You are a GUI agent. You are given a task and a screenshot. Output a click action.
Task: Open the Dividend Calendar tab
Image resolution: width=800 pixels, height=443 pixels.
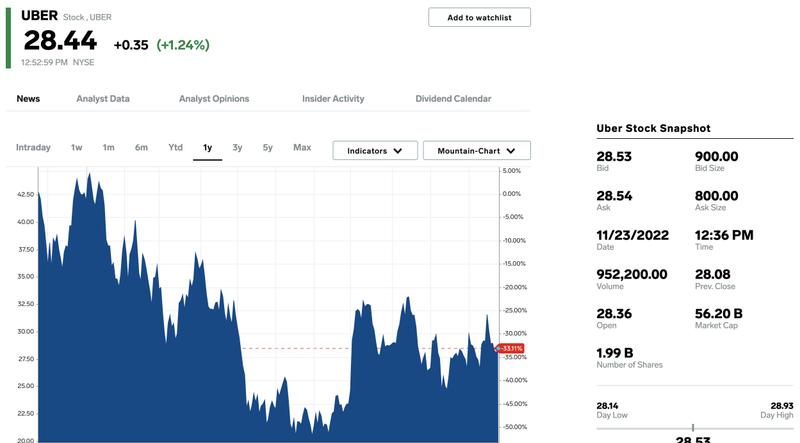click(453, 99)
